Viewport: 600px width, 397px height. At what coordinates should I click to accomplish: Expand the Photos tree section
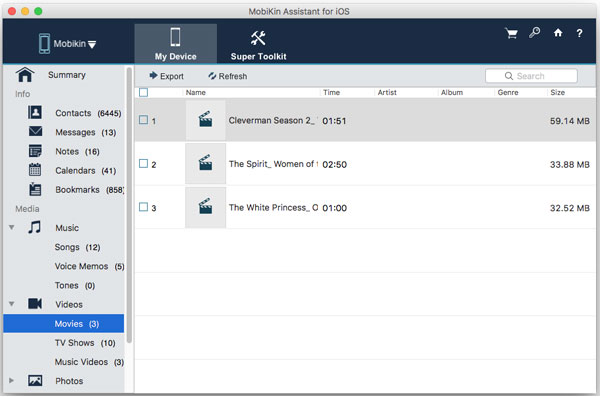point(11,381)
